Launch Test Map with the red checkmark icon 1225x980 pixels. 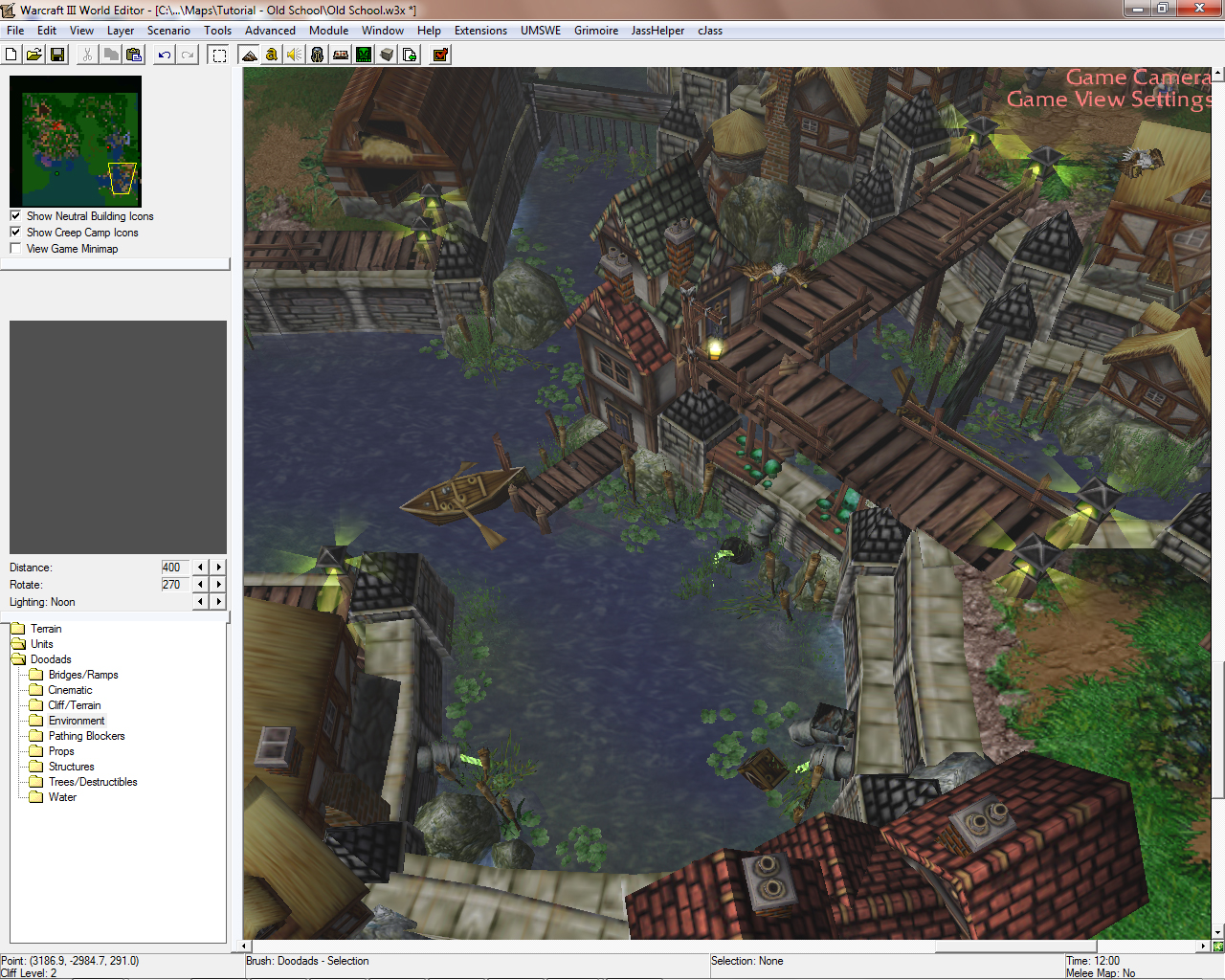(x=440, y=55)
